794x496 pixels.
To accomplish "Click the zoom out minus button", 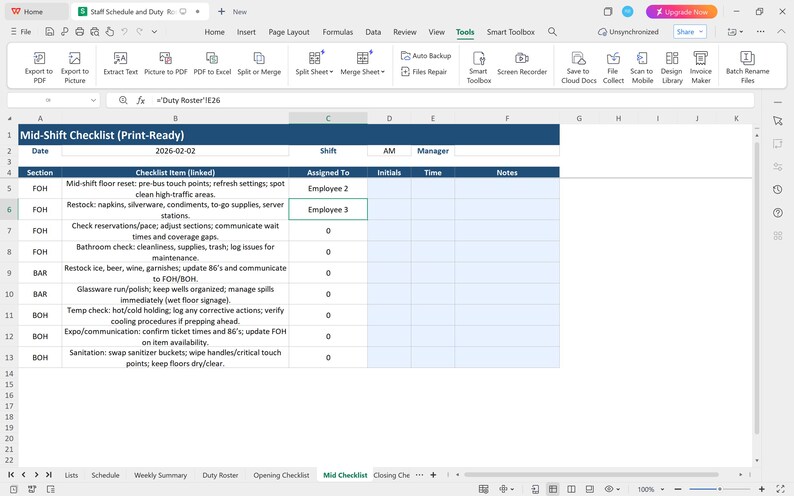I will pyautogui.click(x=678, y=489).
